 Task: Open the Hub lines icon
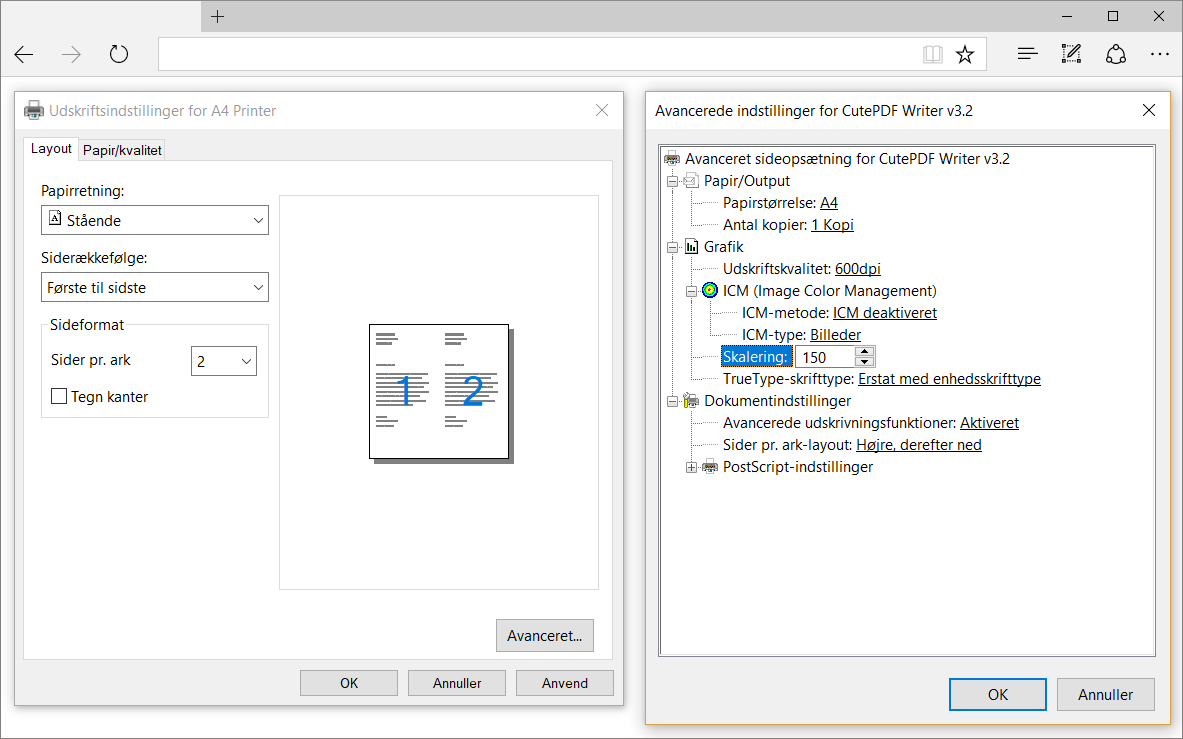pyautogui.click(x=1028, y=54)
